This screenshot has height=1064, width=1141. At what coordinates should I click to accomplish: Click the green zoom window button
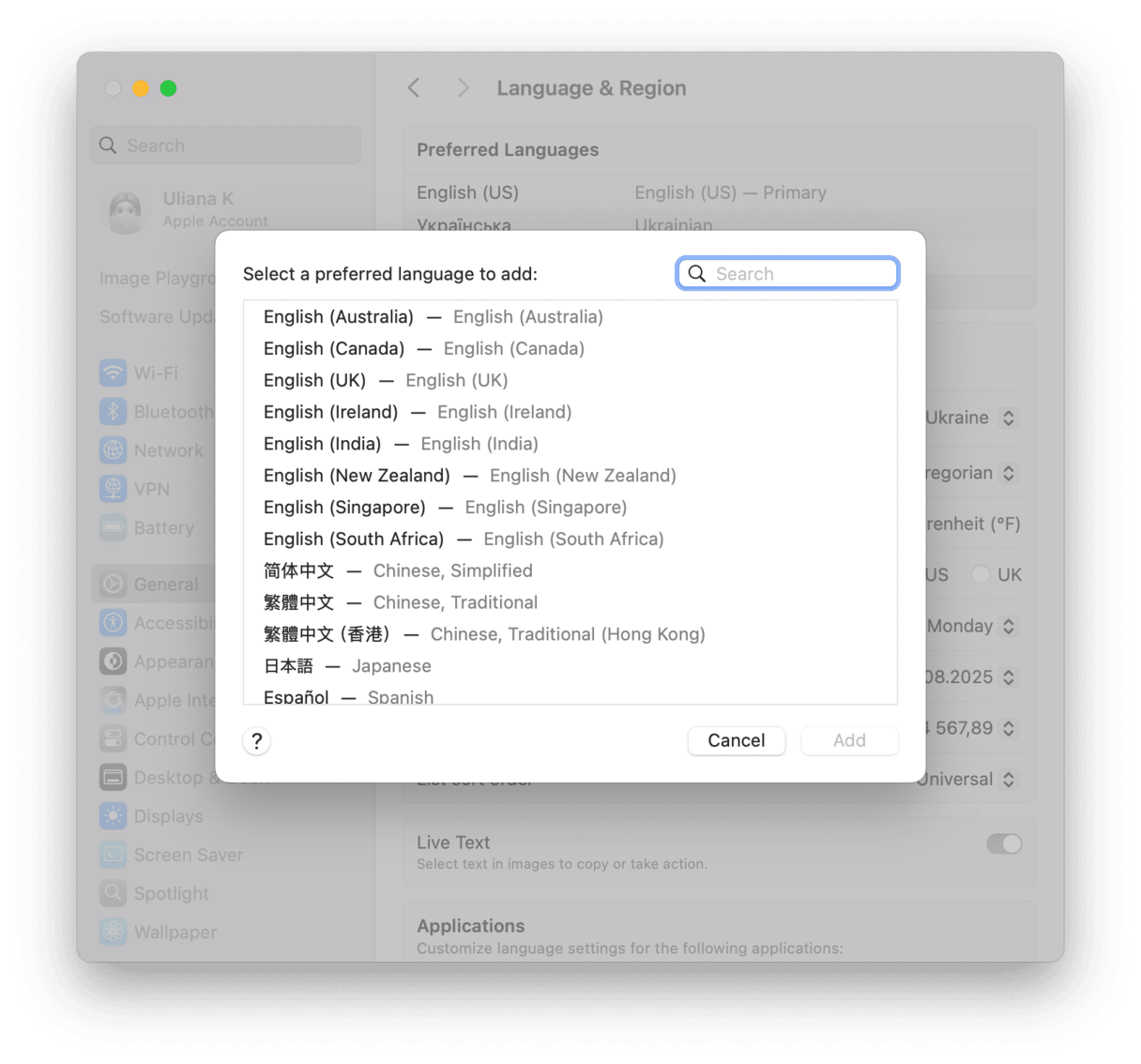point(169,88)
